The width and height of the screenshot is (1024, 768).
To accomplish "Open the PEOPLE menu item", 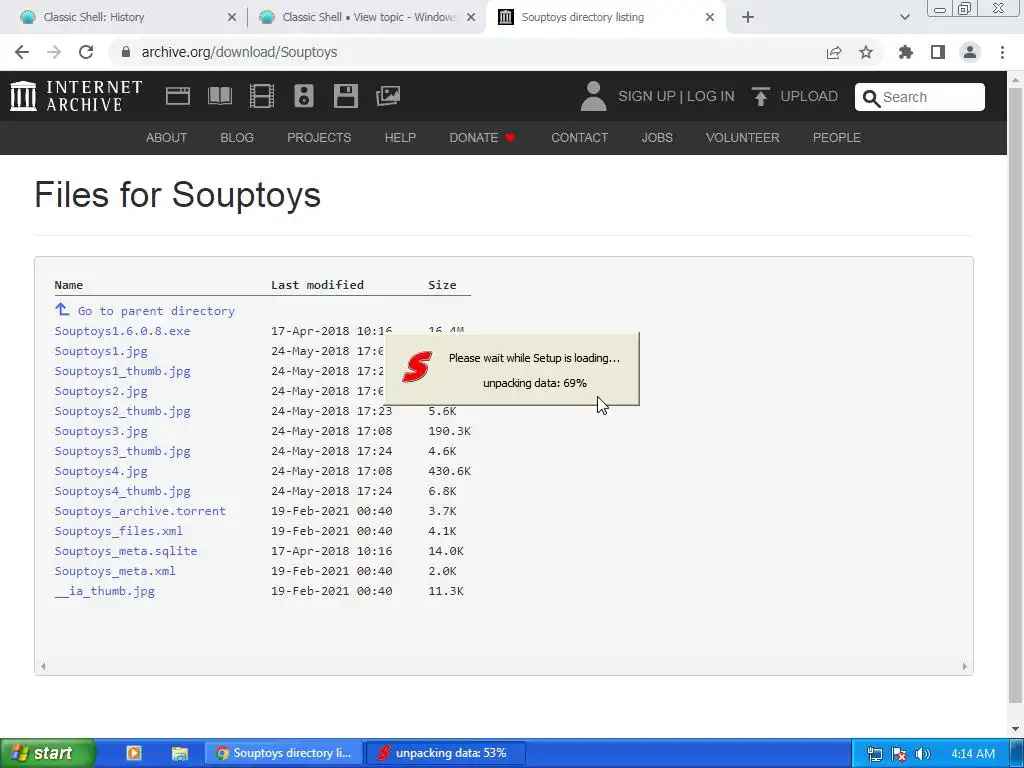I will pos(837,138).
